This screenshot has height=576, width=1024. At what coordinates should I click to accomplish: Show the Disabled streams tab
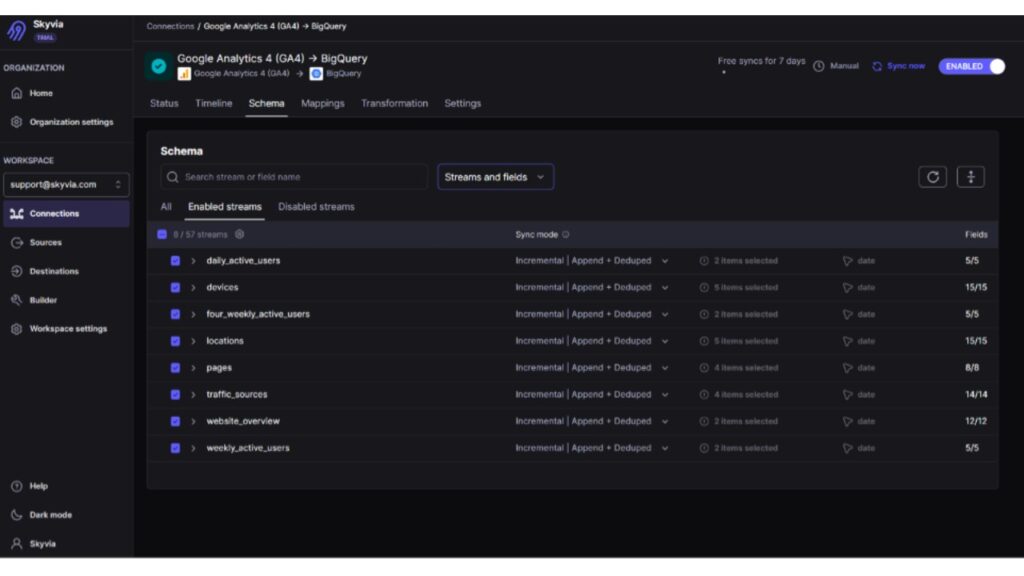click(x=316, y=206)
